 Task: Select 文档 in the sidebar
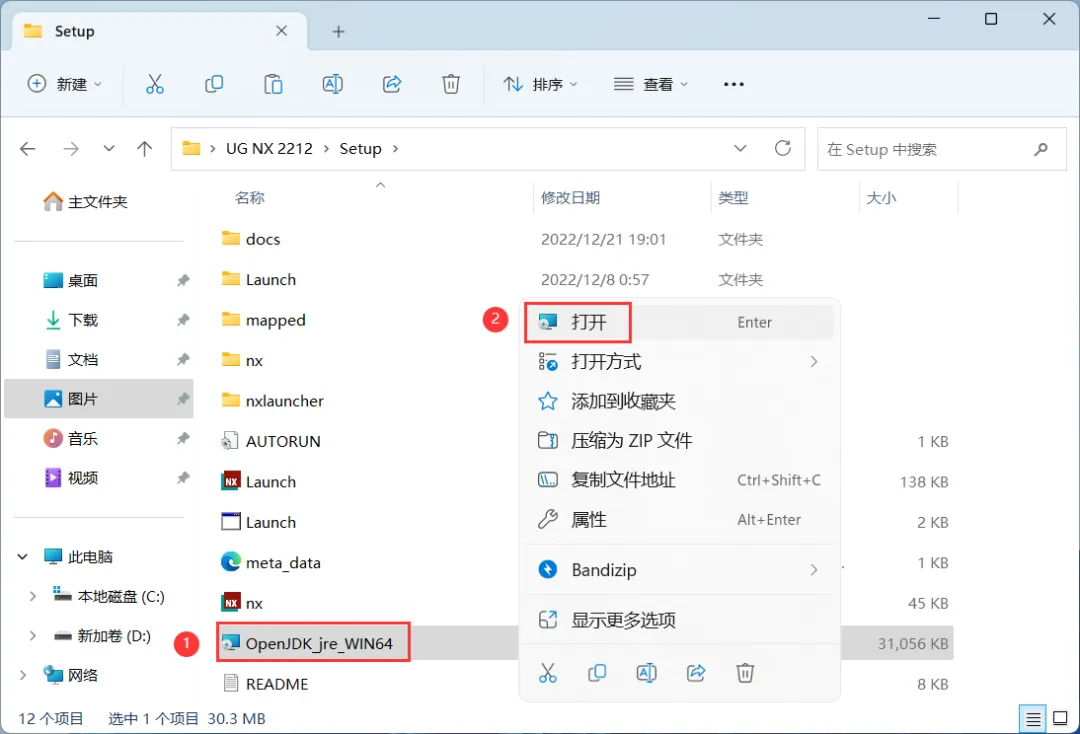coord(71,359)
